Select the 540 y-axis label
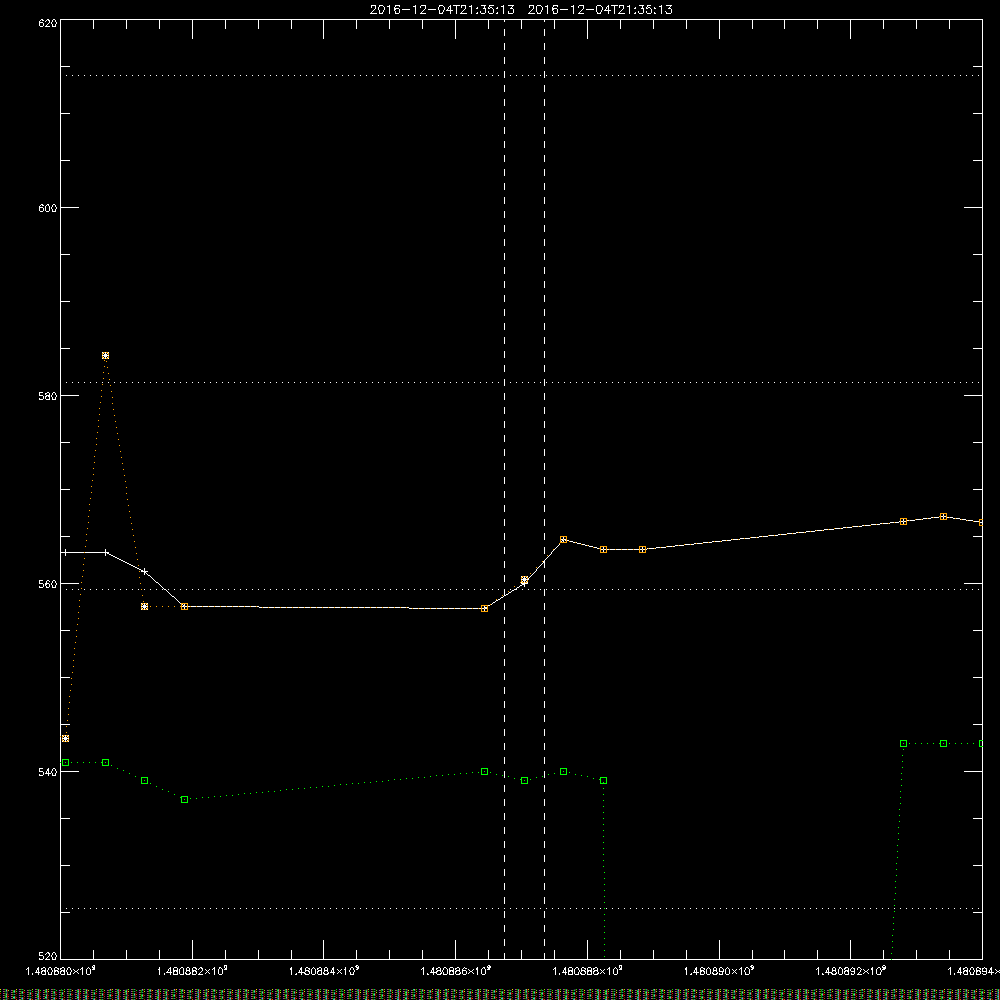This screenshot has height=1000, width=1000. (x=48, y=772)
